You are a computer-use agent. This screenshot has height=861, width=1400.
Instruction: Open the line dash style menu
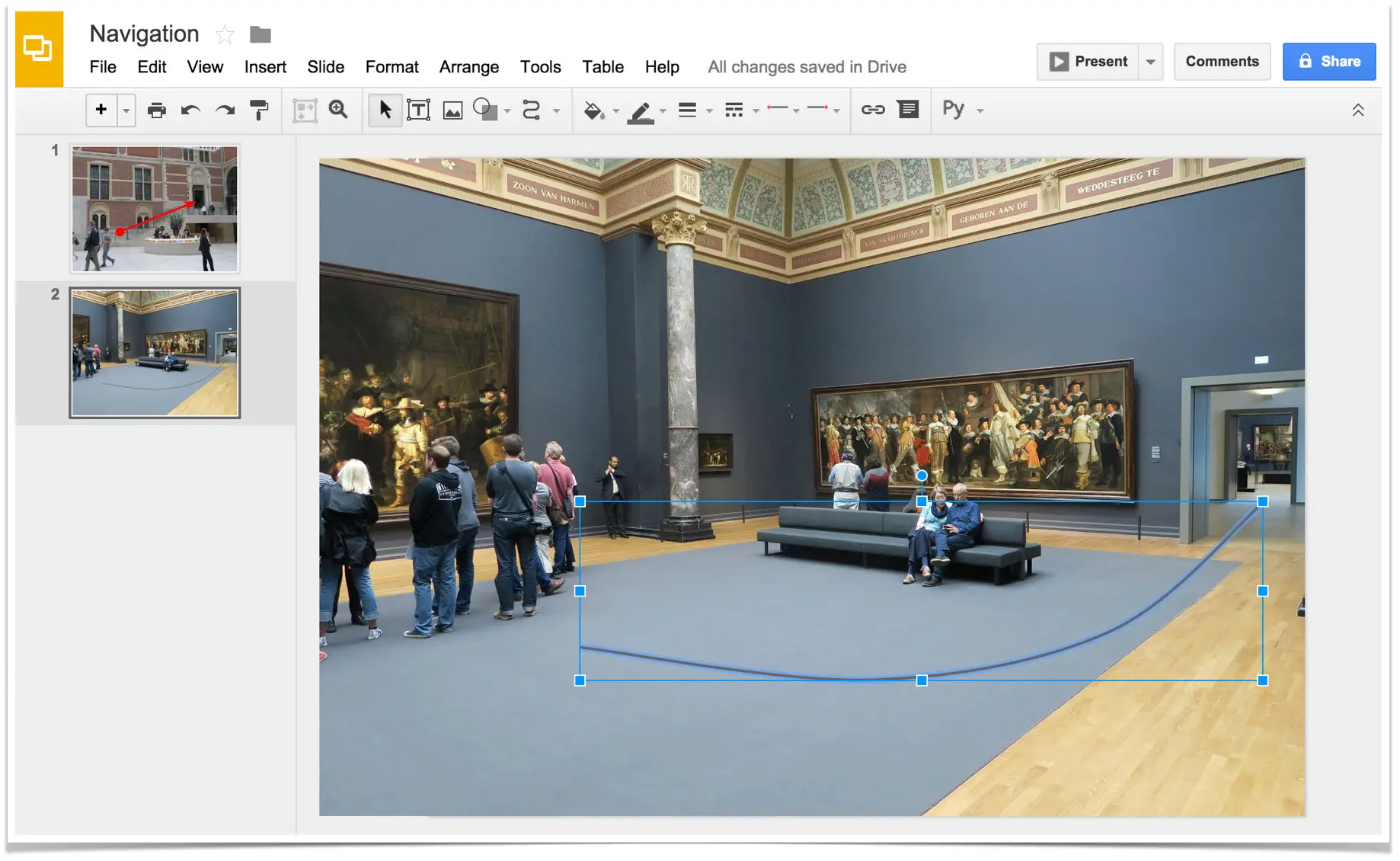coord(734,110)
